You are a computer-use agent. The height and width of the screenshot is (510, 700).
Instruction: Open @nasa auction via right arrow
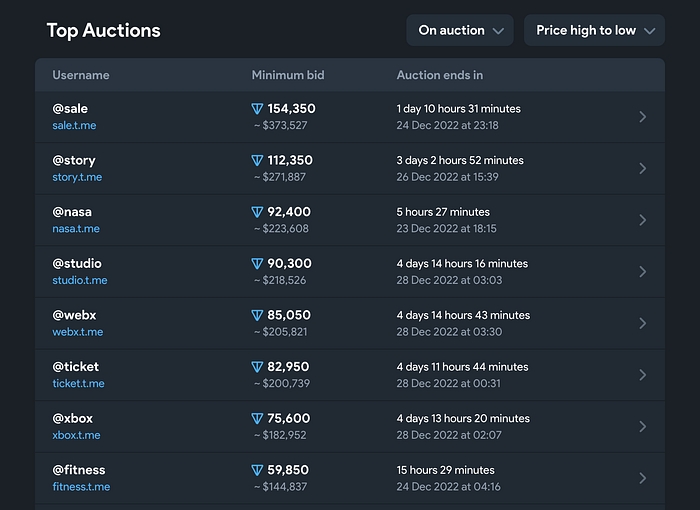click(642, 220)
